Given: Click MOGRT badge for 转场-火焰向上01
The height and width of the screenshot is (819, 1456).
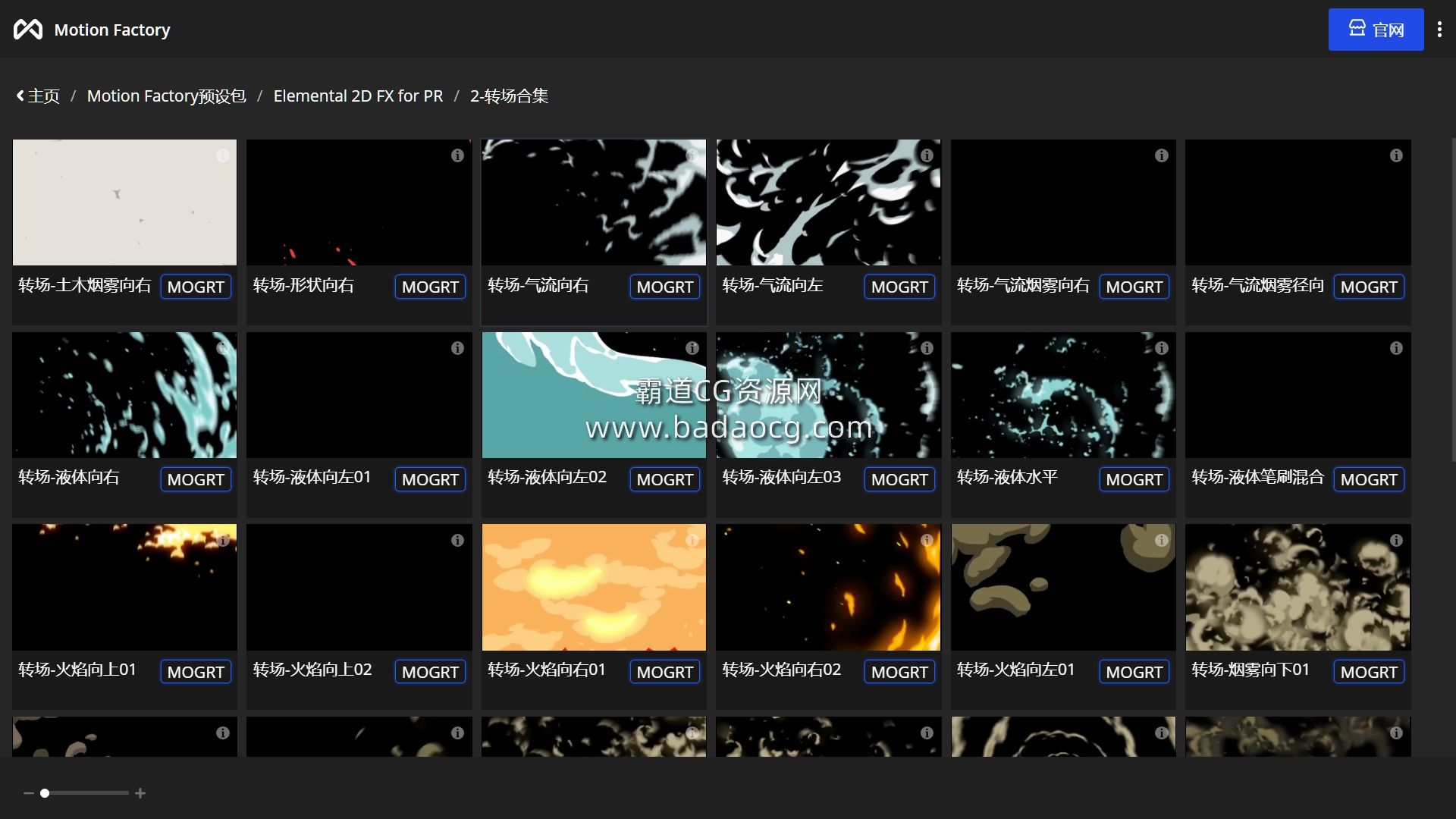Looking at the screenshot, I should pyautogui.click(x=196, y=672).
